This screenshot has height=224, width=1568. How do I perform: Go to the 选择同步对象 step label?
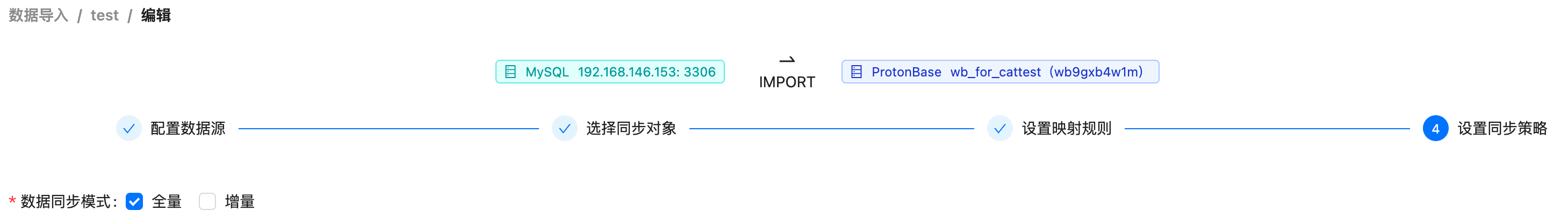tap(631, 129)
